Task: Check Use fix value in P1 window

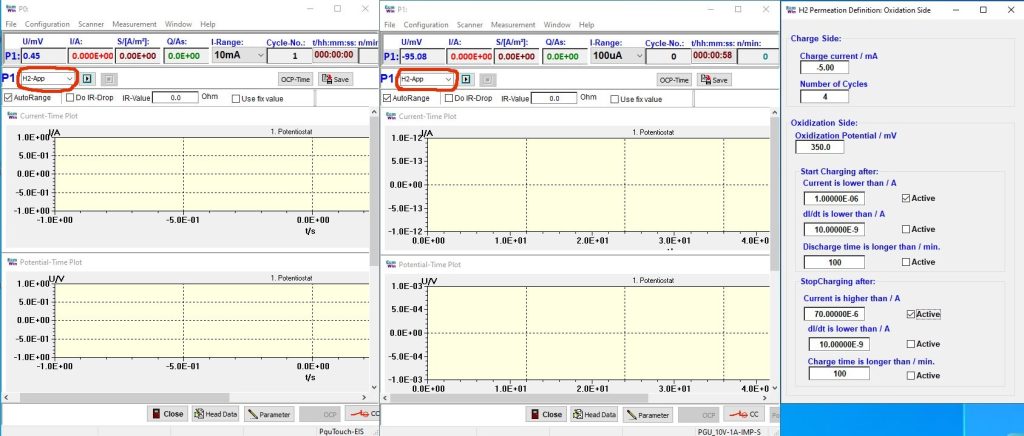Action: (x=615, y=99)
